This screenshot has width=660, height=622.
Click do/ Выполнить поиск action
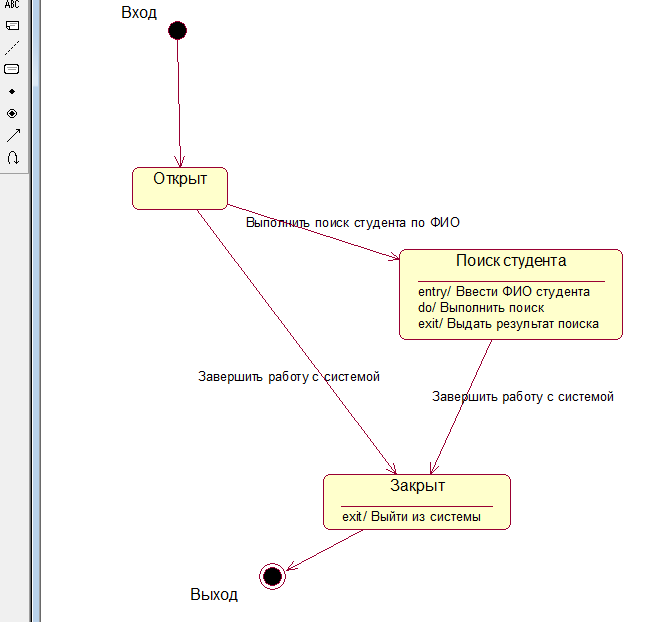(481, 308)
